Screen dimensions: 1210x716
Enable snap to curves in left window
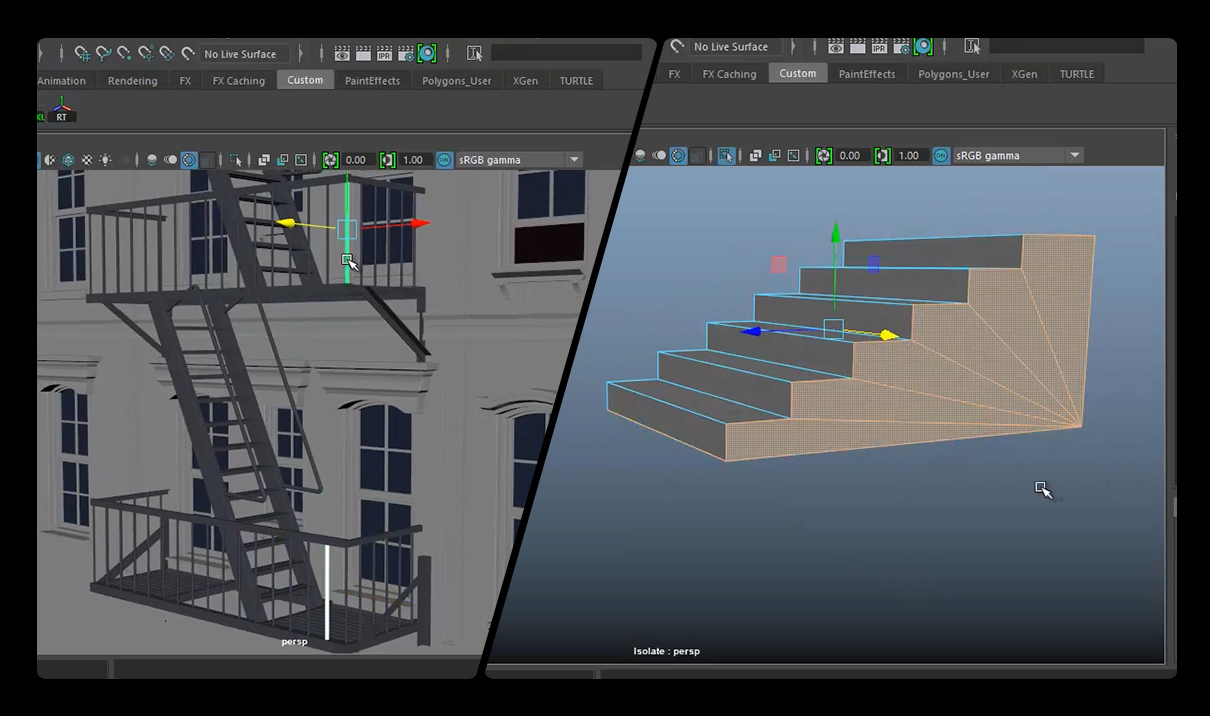pyautogui.click(x=103, y=54)
